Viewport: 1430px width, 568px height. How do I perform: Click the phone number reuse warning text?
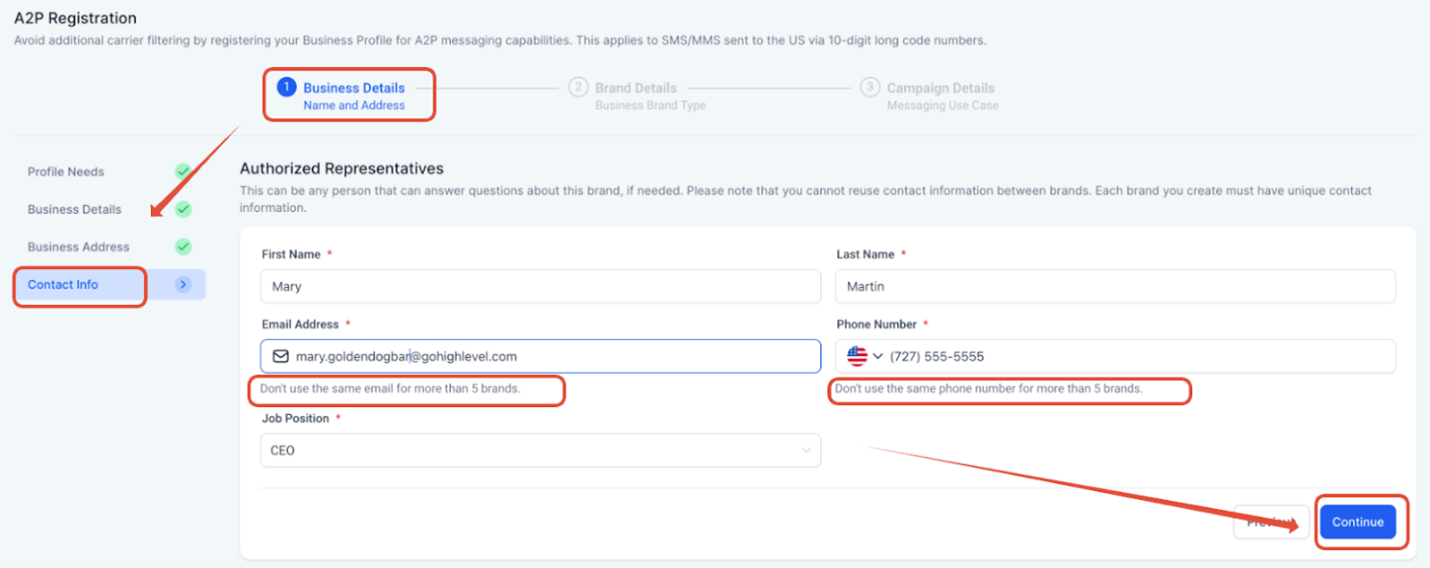[x=988, y=388]
